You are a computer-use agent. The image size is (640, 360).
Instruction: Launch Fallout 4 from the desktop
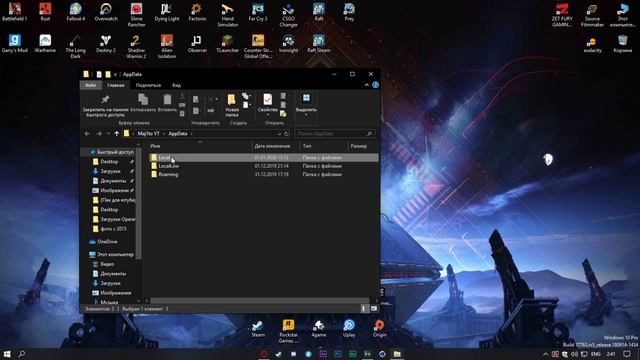76,11
